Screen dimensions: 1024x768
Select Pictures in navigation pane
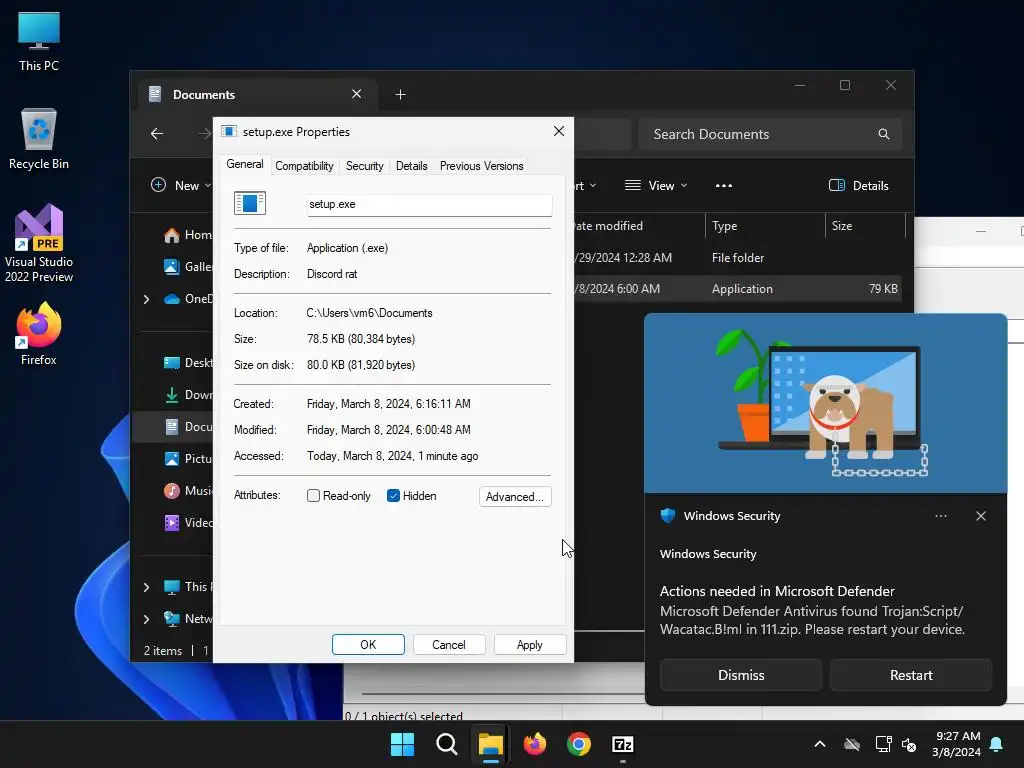187,458
